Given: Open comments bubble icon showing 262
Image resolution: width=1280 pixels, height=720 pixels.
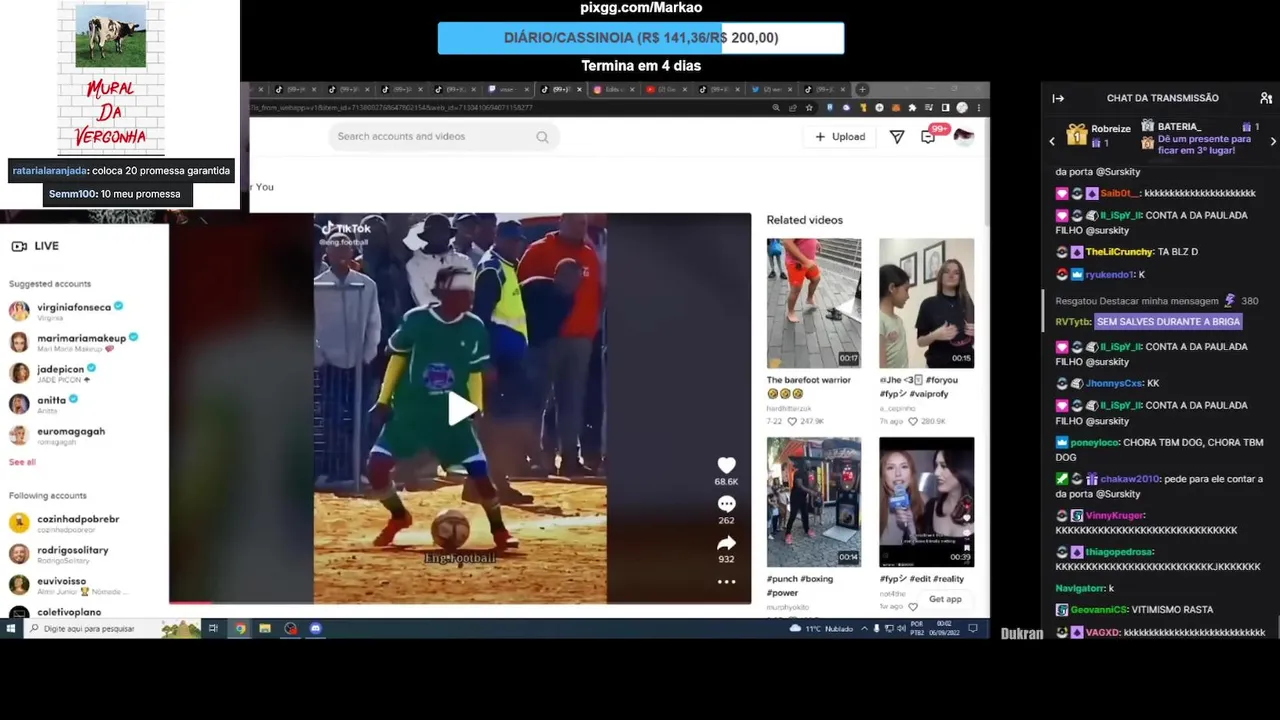Looking at the screenshot, I should (726, 504).
